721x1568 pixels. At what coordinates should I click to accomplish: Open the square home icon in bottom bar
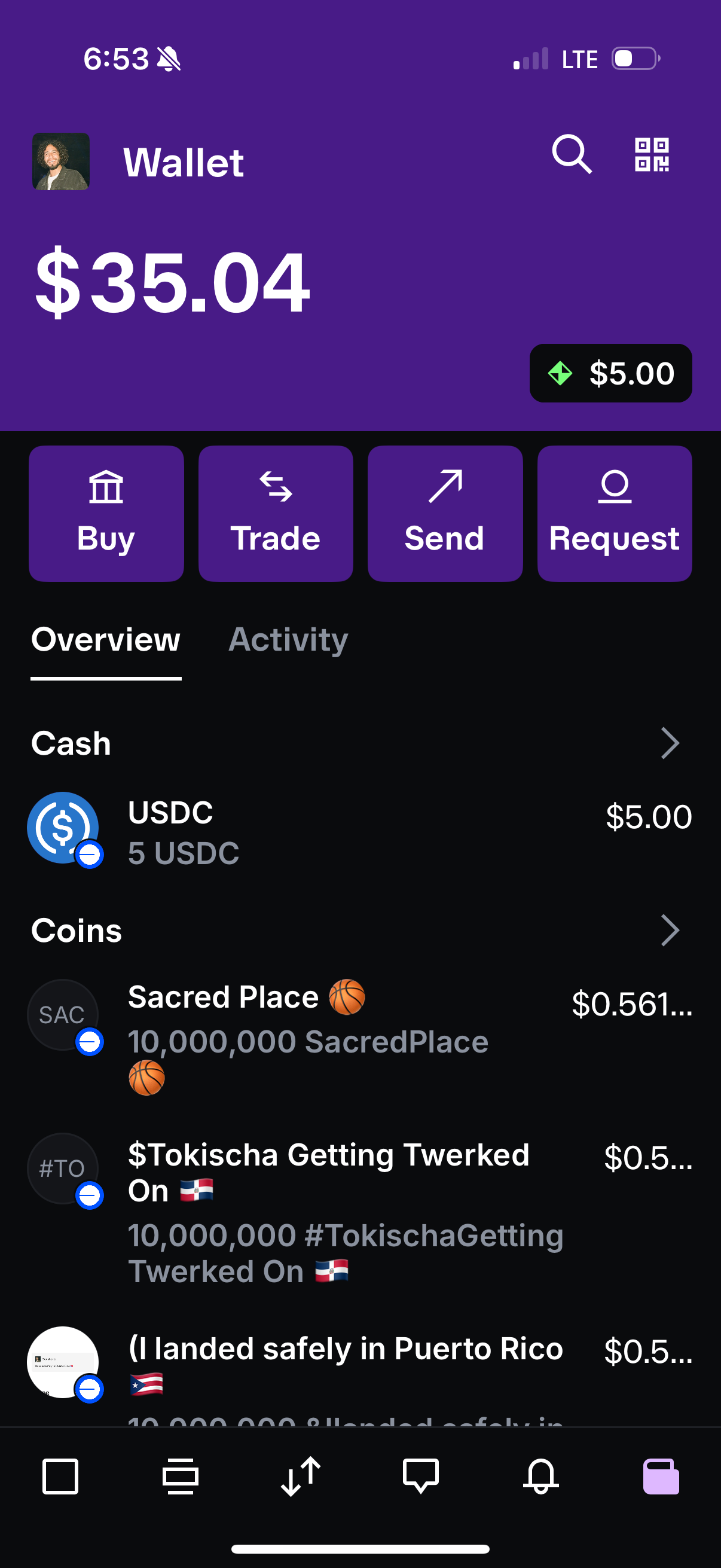click(60, 1476)
